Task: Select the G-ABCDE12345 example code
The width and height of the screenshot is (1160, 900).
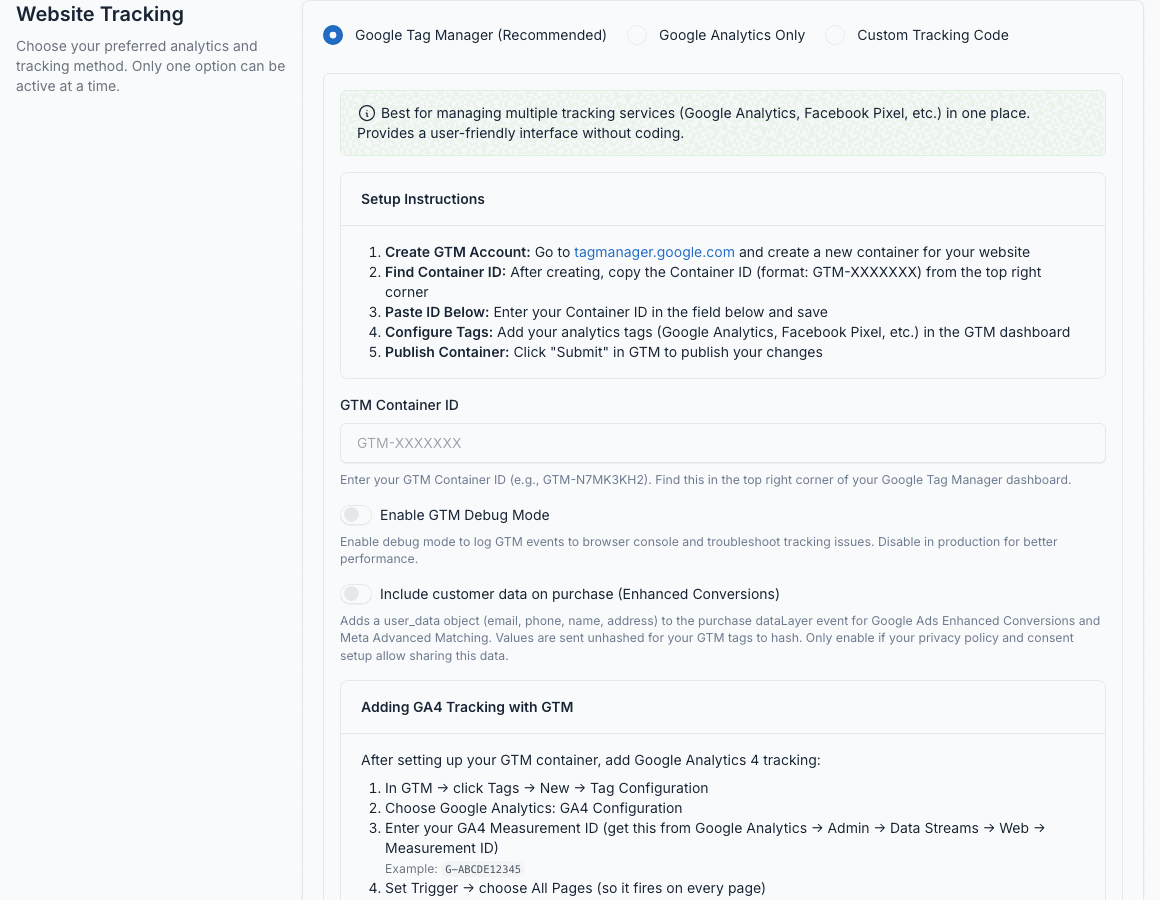Action: tap(483, 869)
